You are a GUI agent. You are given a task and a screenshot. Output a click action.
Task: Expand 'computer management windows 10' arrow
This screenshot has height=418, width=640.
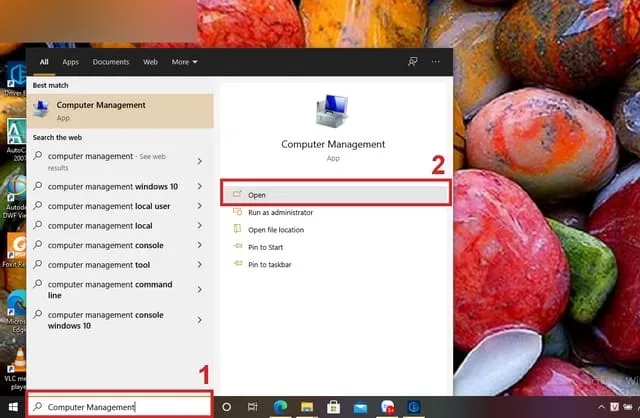200,186
